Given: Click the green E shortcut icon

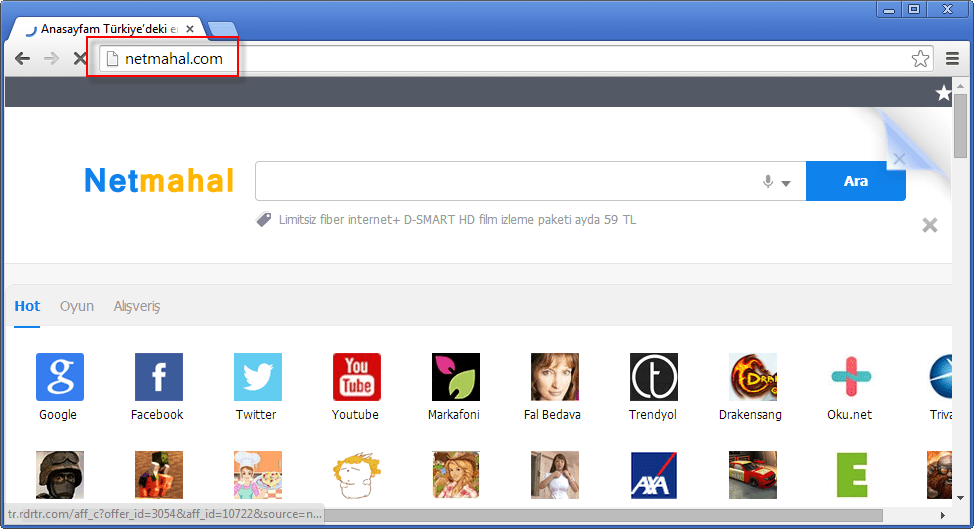Looking at the screenshot, I should 852,475.
